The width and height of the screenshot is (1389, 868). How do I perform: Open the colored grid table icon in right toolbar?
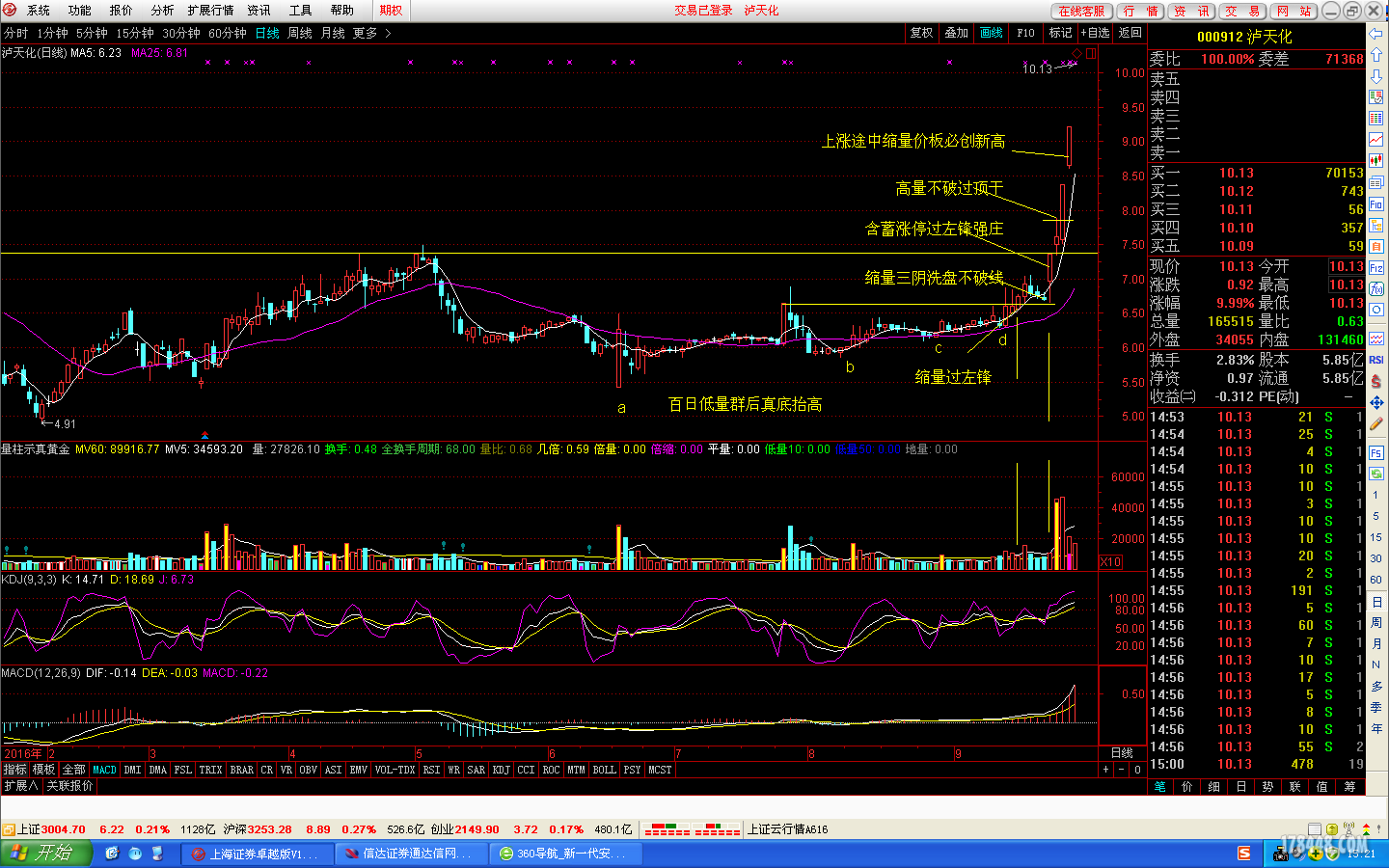coord(1376,119)
